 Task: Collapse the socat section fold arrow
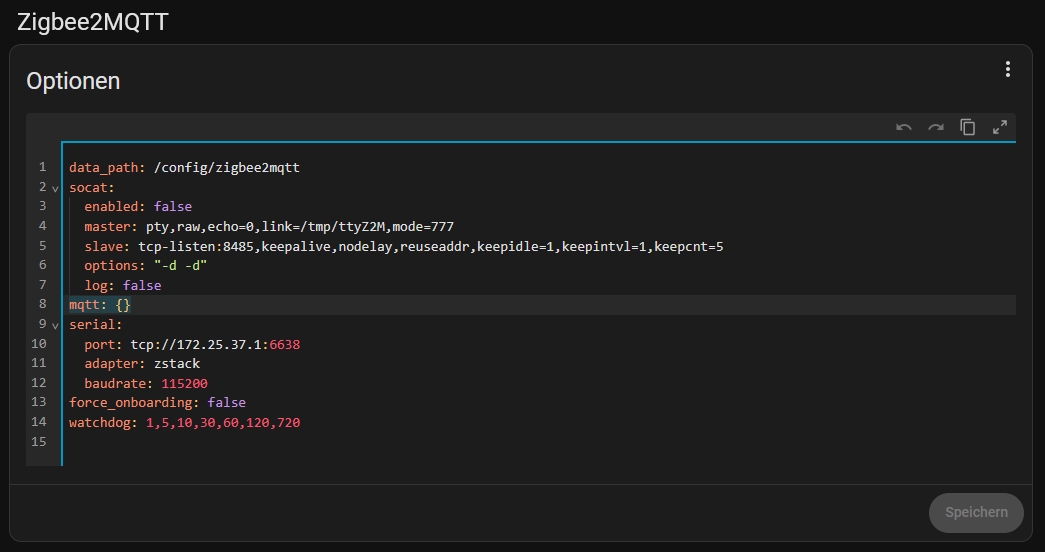(x=55, y=187)
